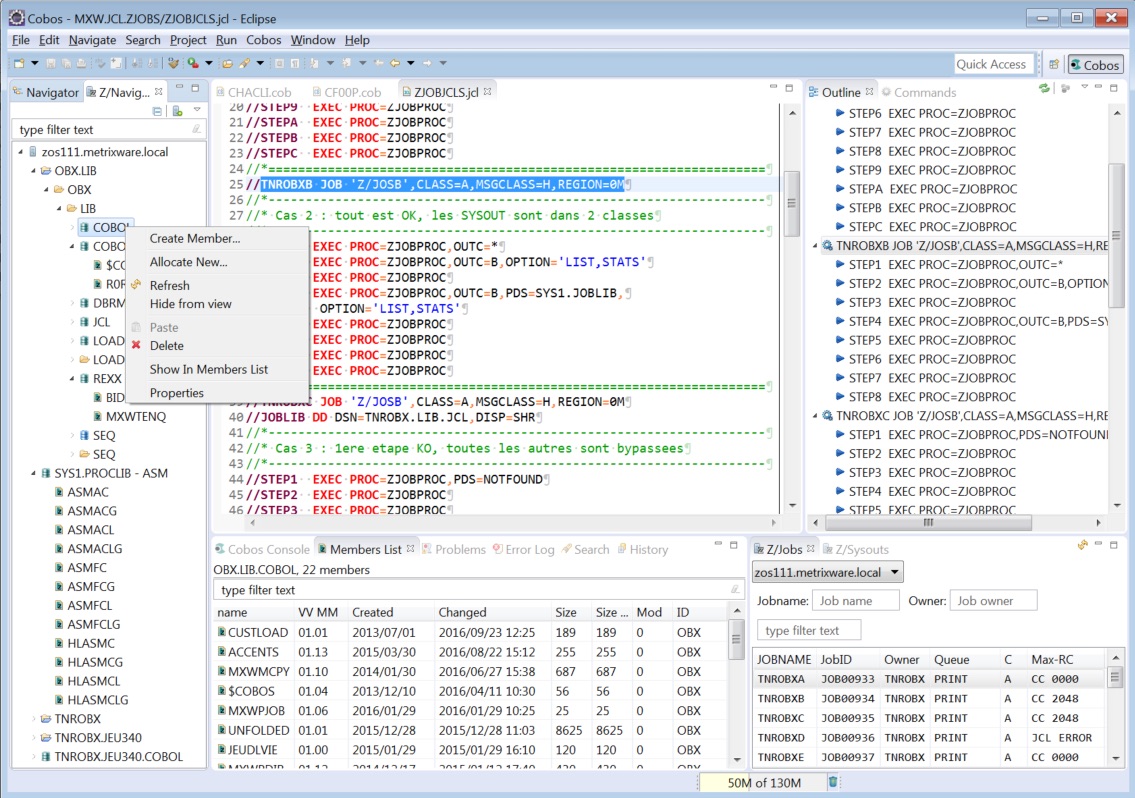Choose Allocate New... in context menu
The image size is (1135, 798).
tap(217, 262)
